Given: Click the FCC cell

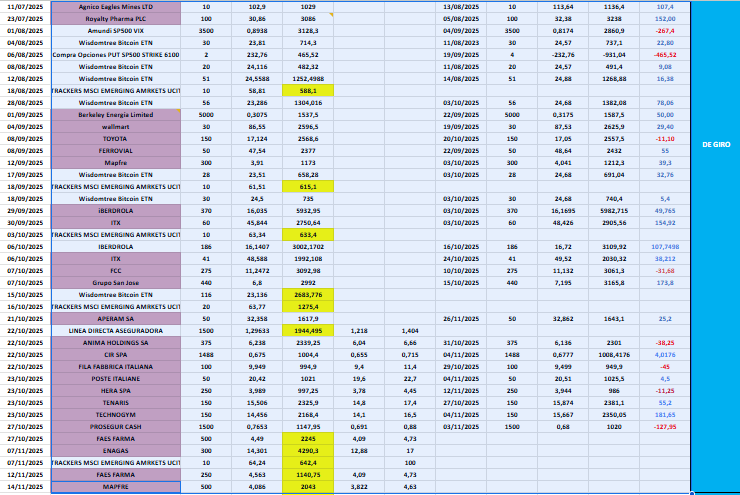Looking at the screenshot, I should click(116, 271).
